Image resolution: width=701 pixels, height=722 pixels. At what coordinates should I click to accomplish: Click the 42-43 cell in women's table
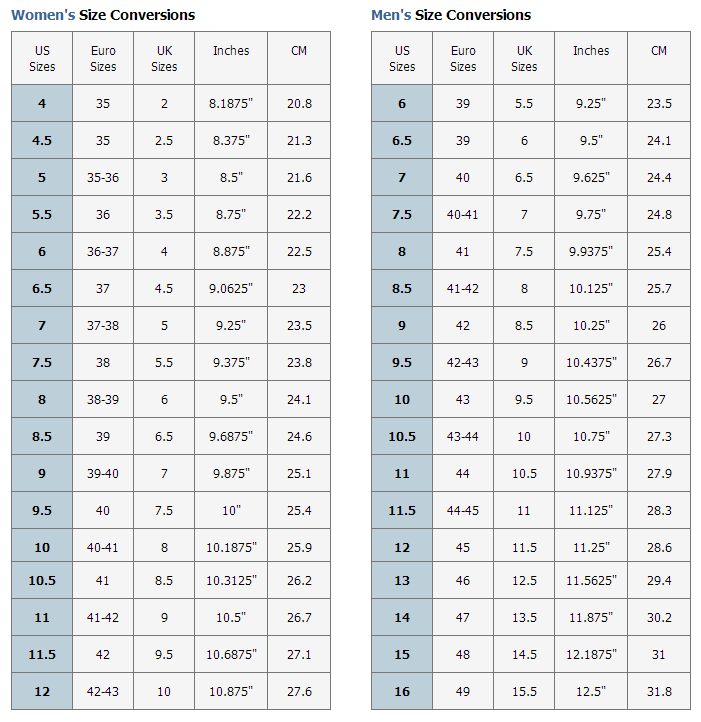[x=103, y=692]
